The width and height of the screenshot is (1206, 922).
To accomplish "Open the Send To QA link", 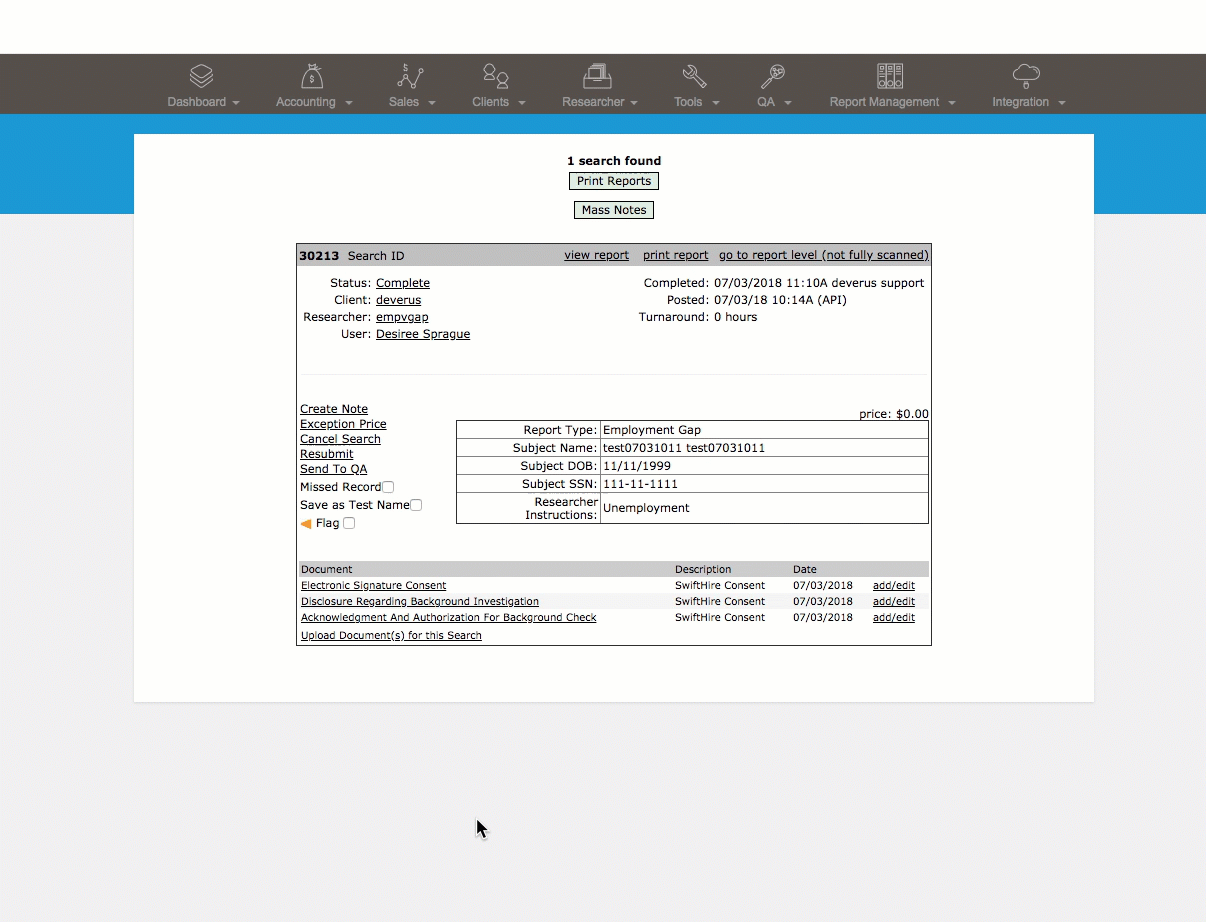I will coord(334,469).
